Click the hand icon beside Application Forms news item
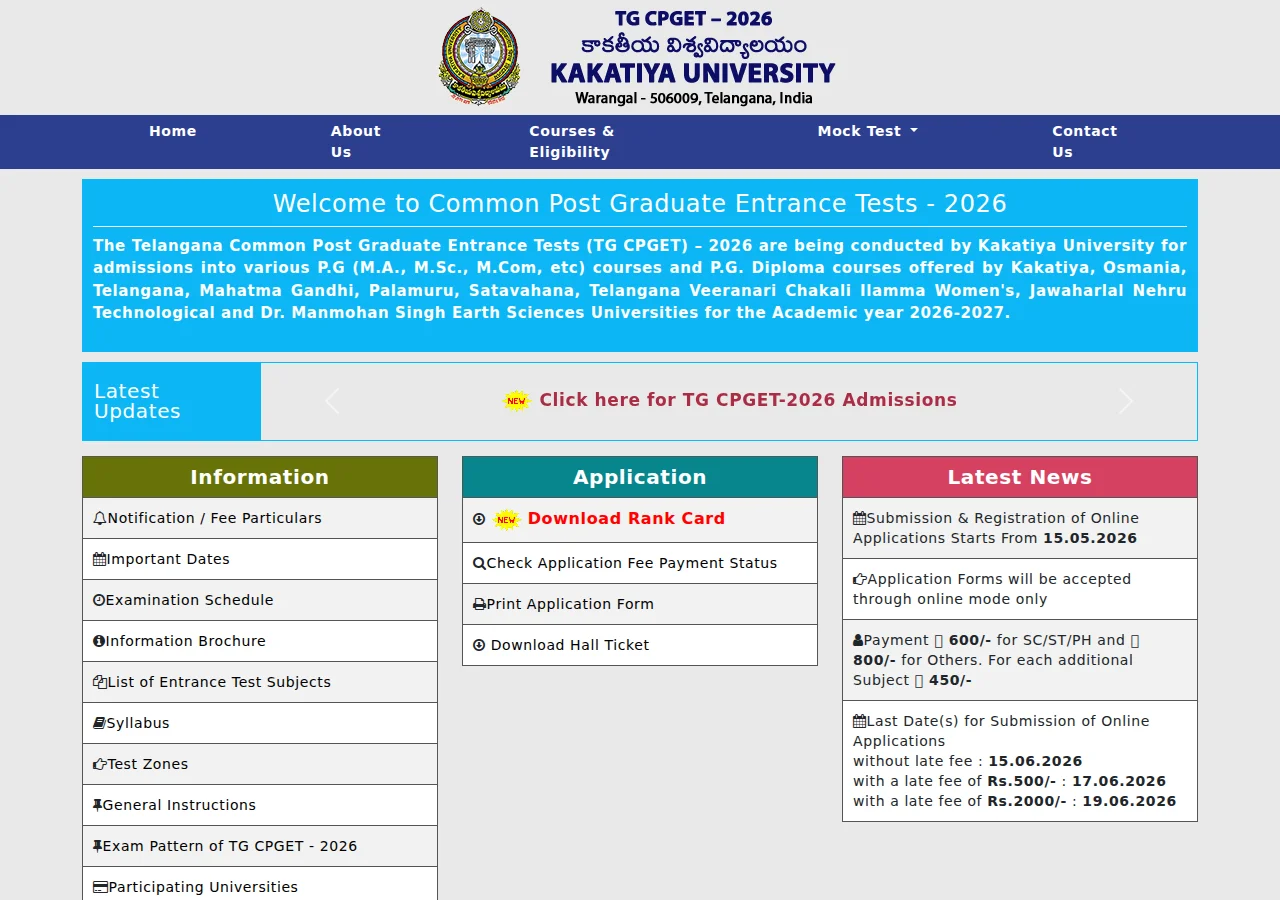This screenshot has width=1280, height=900. 859,579
